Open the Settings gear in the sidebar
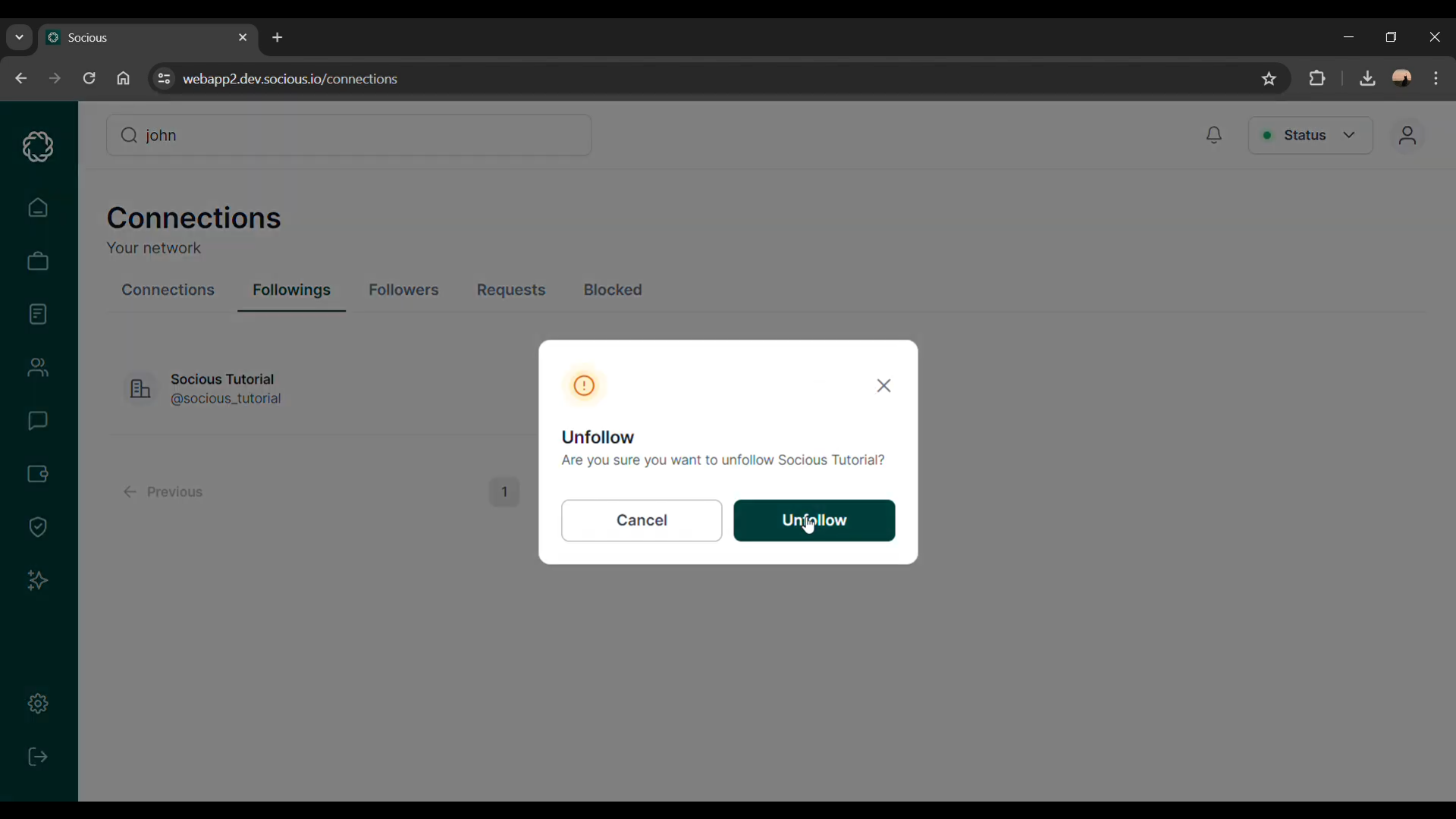Image resolution: width=1456 pixels, height=819 pixels. click(x=38, y=704)
